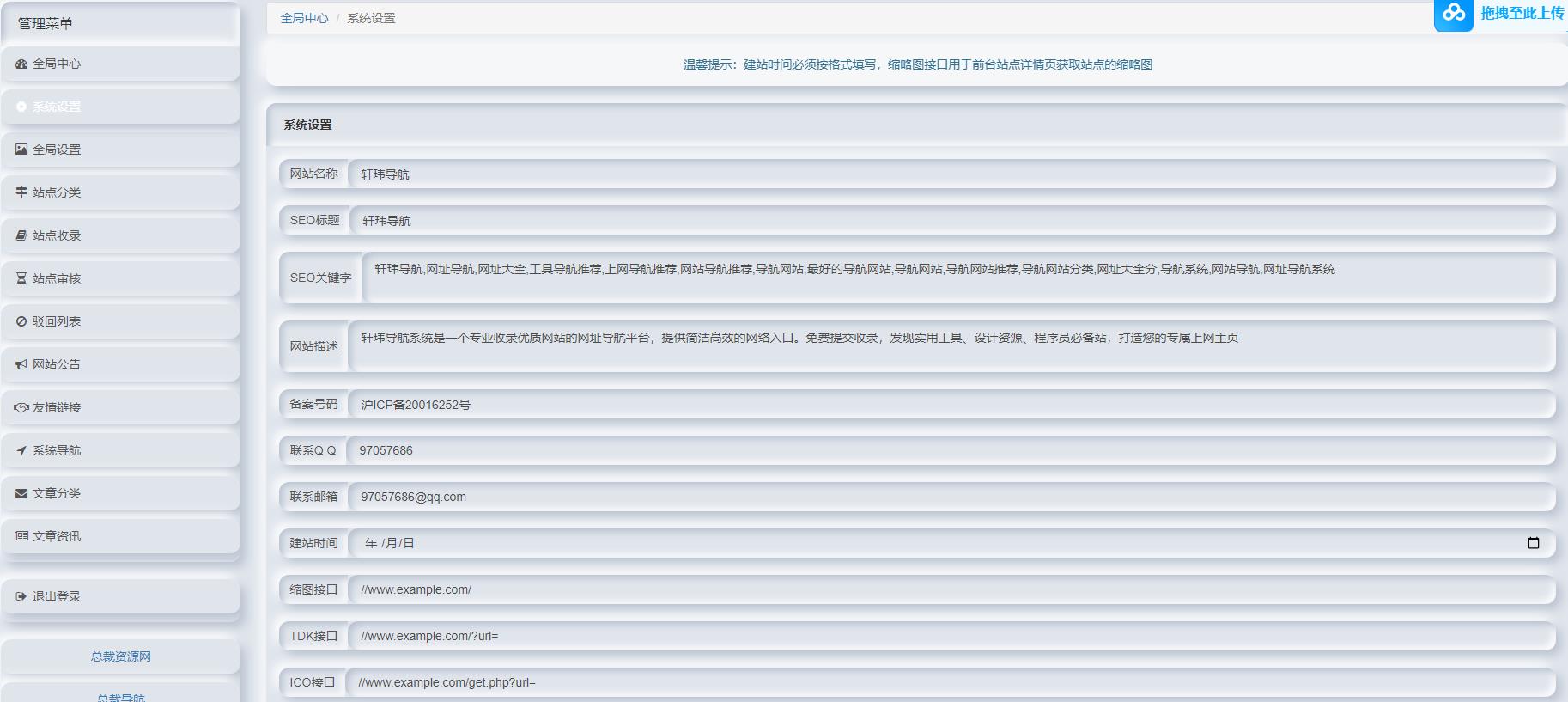Click the image icon beside 全局设置
Viewport: 1568px width, 702px height.
click(21, 150)
